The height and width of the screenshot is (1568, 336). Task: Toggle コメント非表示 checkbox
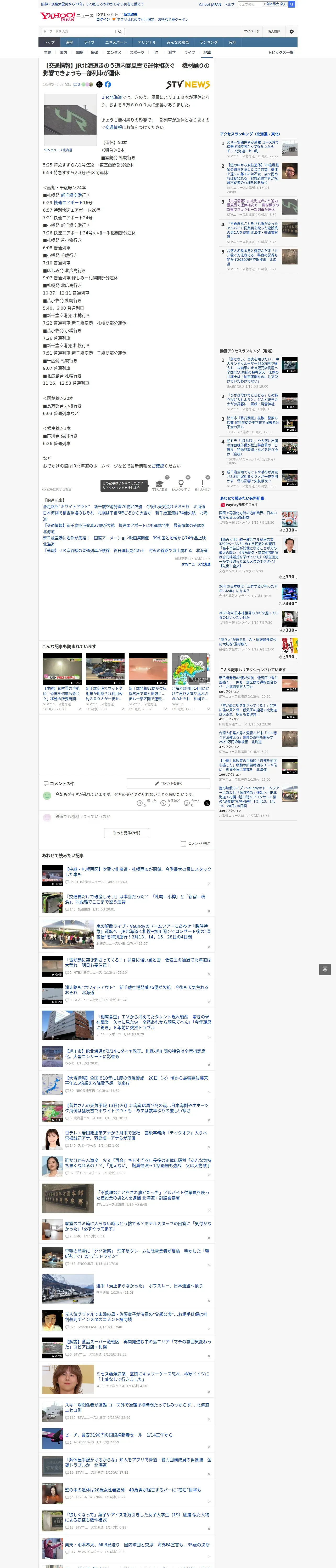183,844
